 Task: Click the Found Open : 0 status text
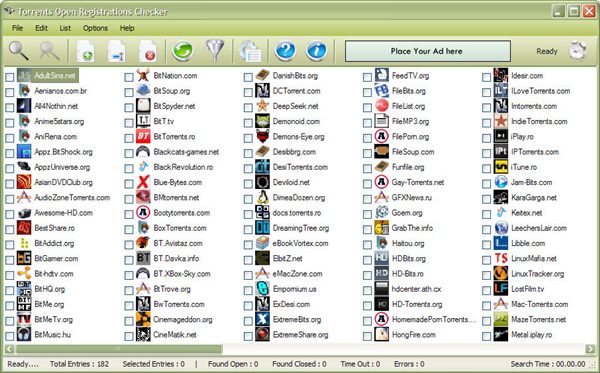tap(233, 364)
